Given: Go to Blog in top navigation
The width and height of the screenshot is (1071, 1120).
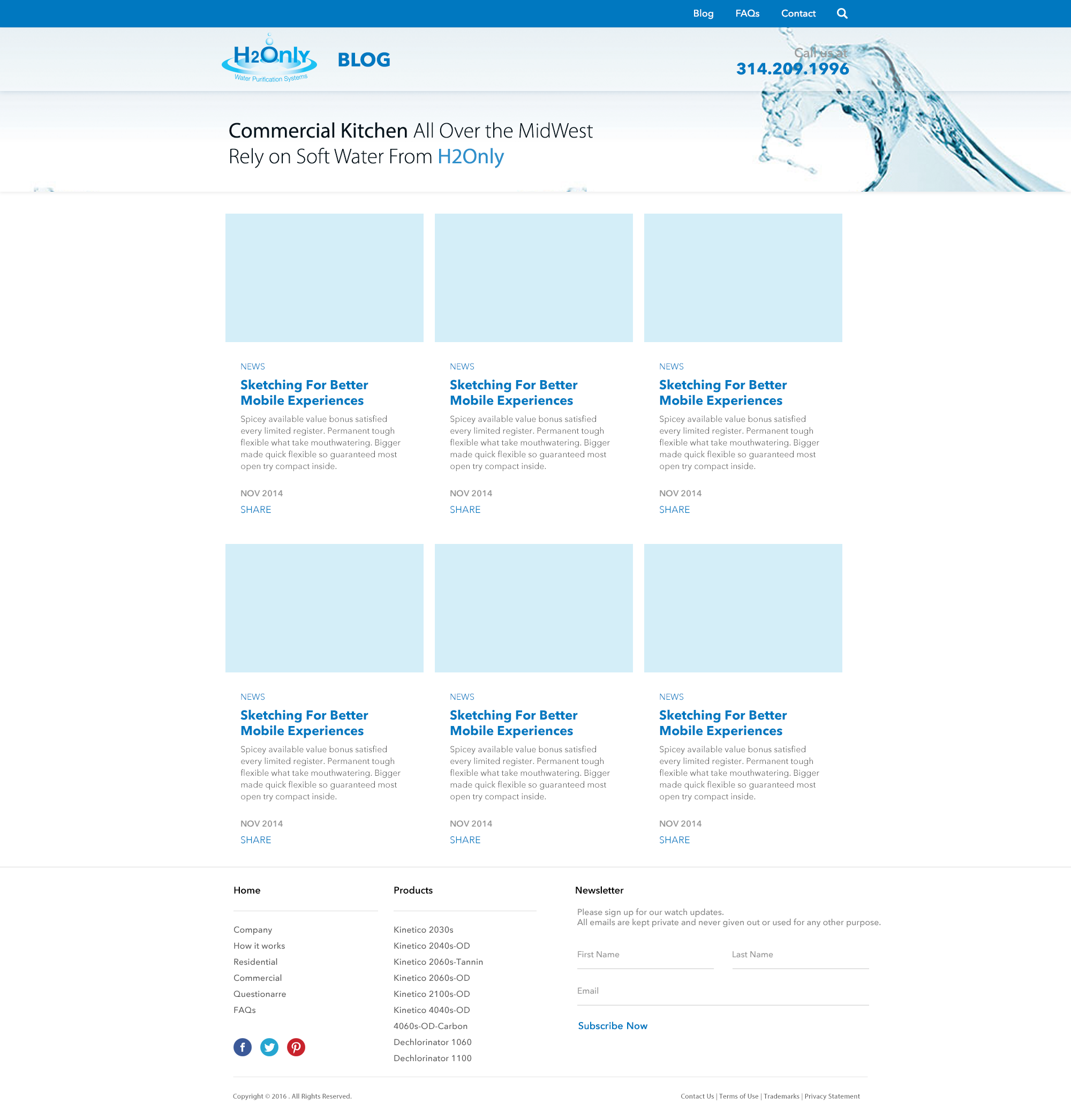Looking at the screenshot, I should 703,13.
